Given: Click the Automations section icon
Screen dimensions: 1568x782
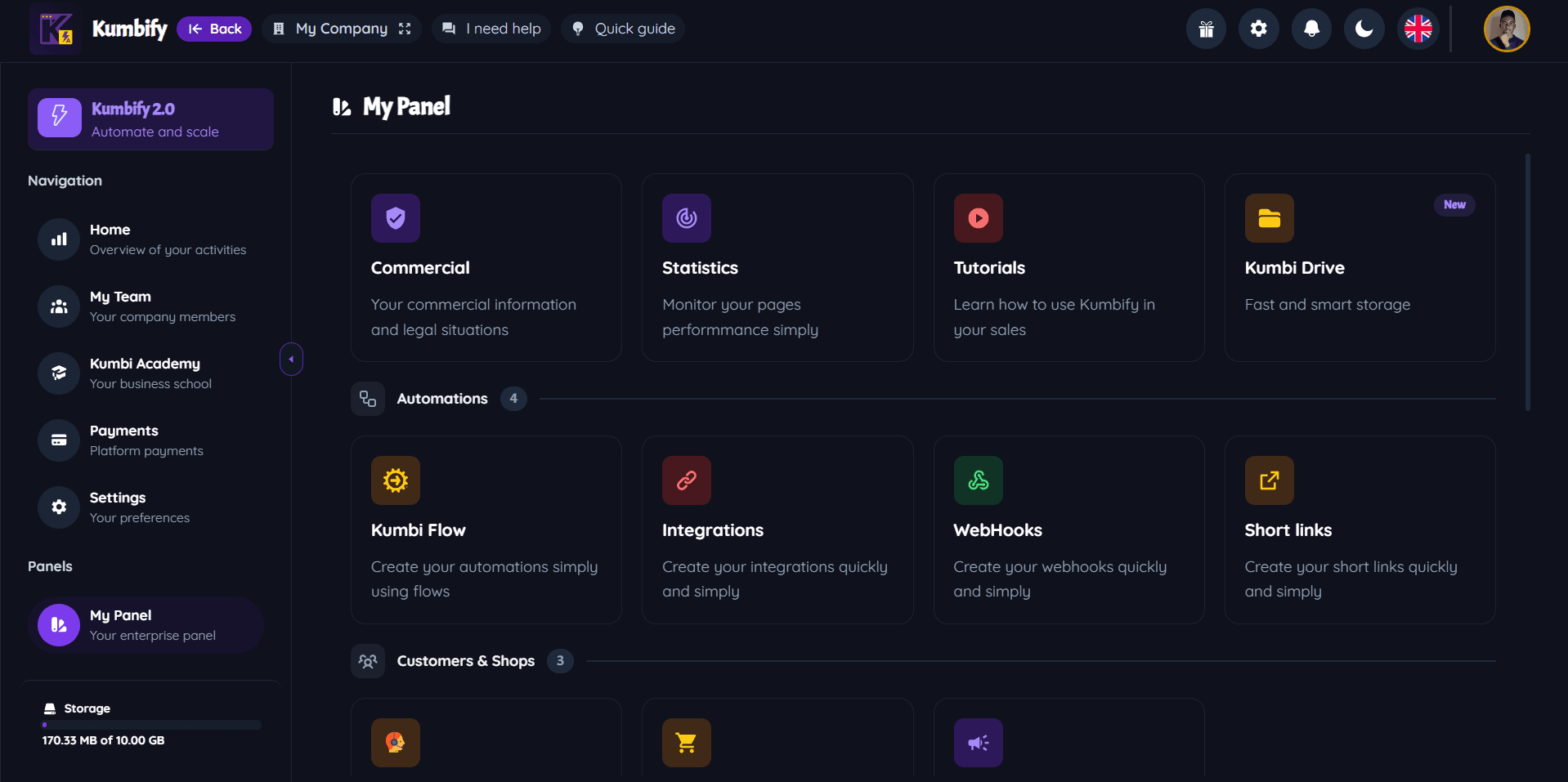Looking at the screenshot, I should (x=368, y=399).
